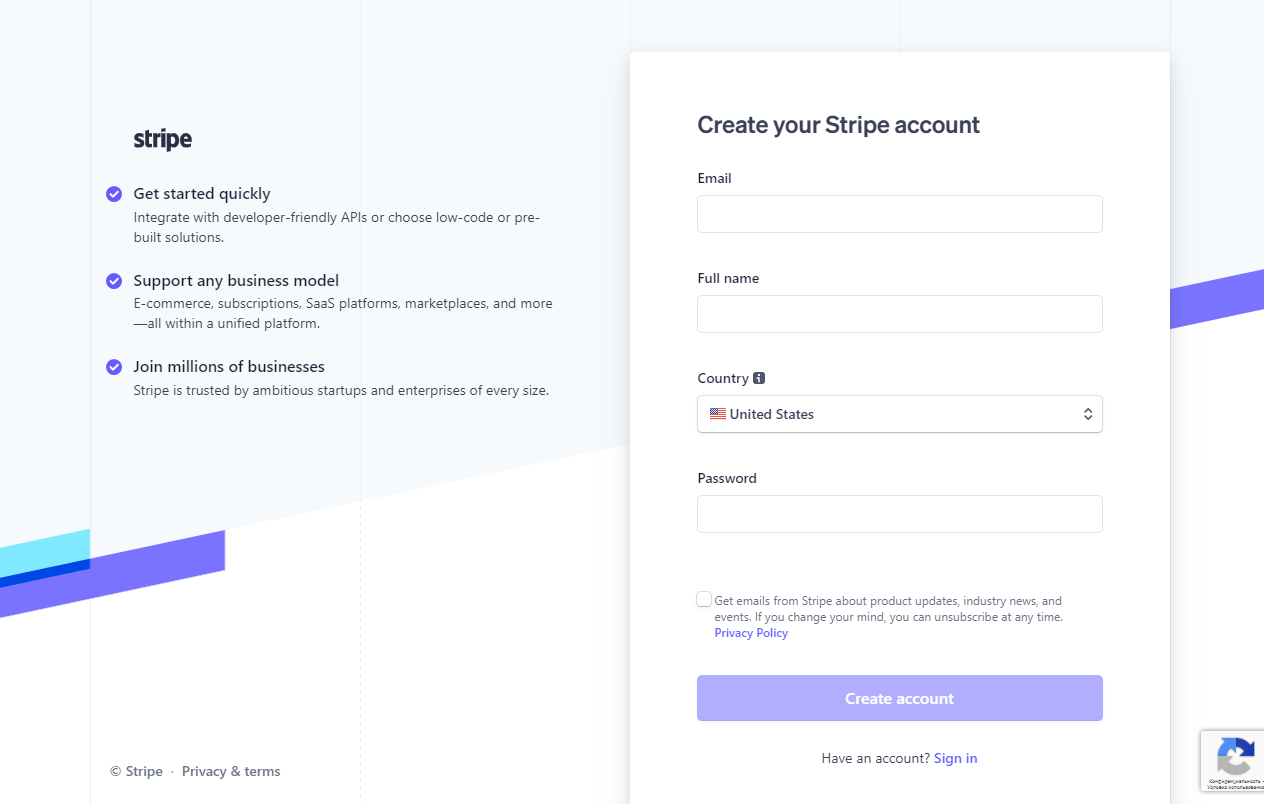The height and width of the screenshot is (804, 1264).
Task: Click the United States flag icon
Action: [717, 414]
